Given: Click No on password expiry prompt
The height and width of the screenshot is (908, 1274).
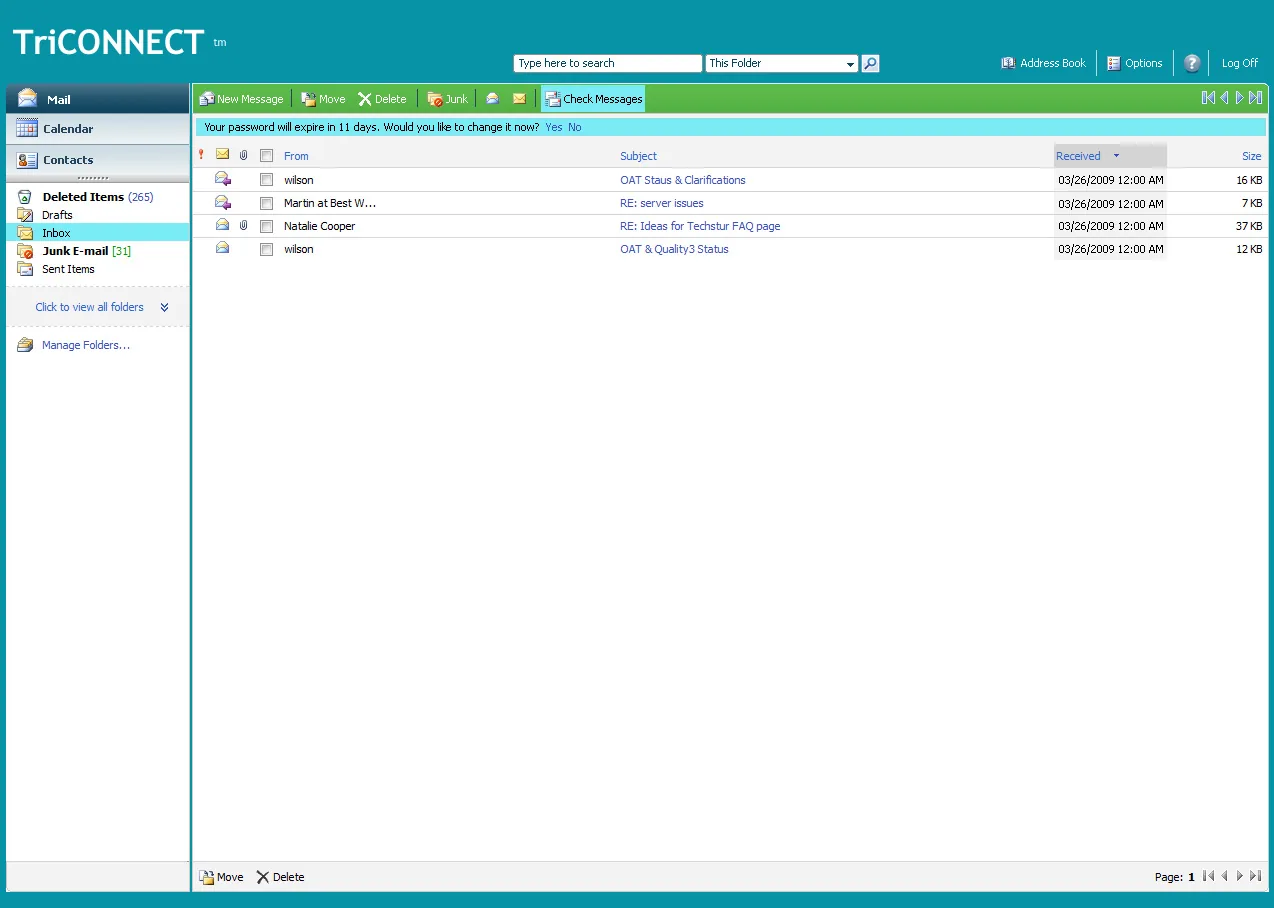Looking at the screenshot, I should coord(575,127).
